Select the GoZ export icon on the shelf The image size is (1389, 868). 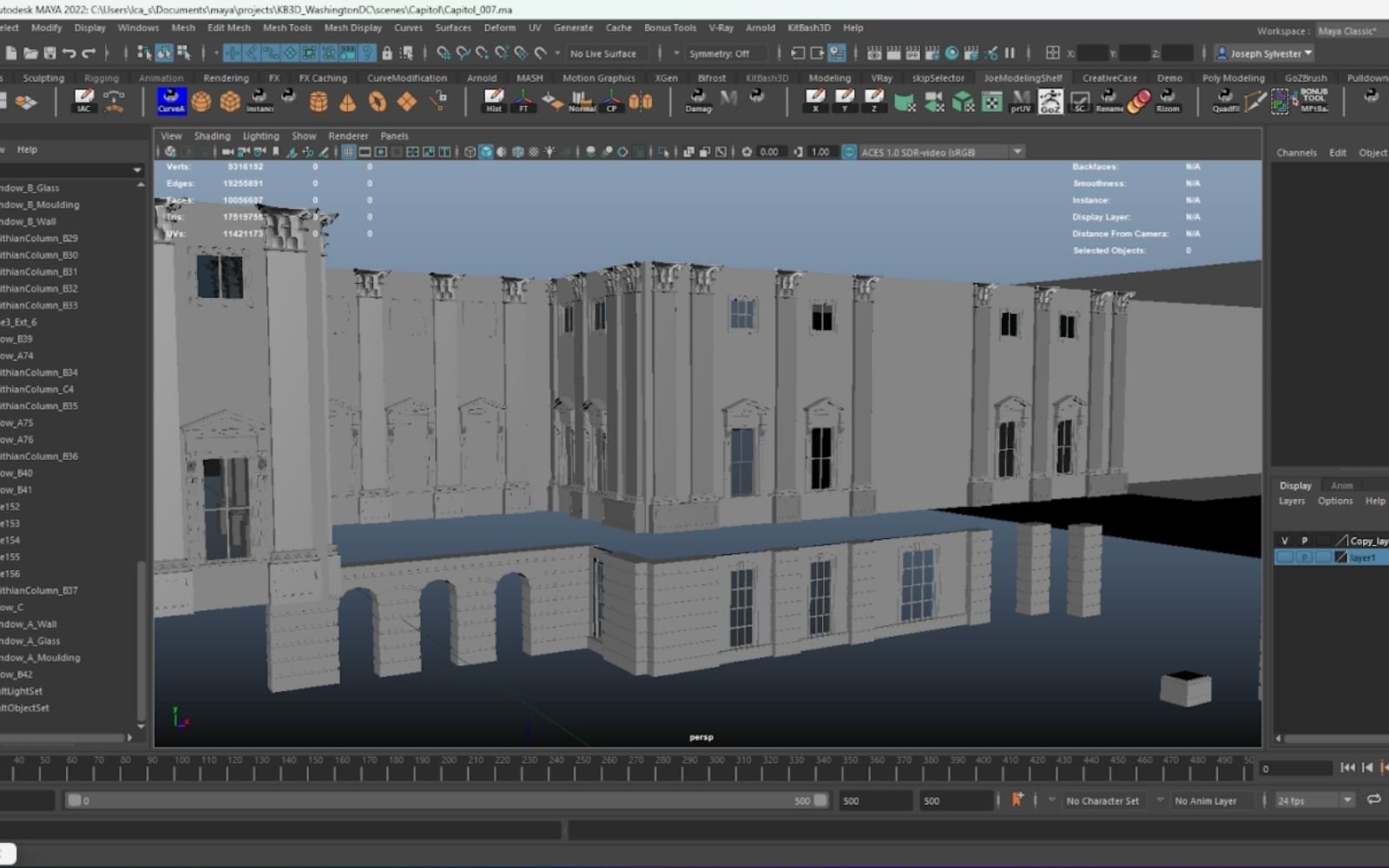pyautogui.click(x=1050, y=102)
